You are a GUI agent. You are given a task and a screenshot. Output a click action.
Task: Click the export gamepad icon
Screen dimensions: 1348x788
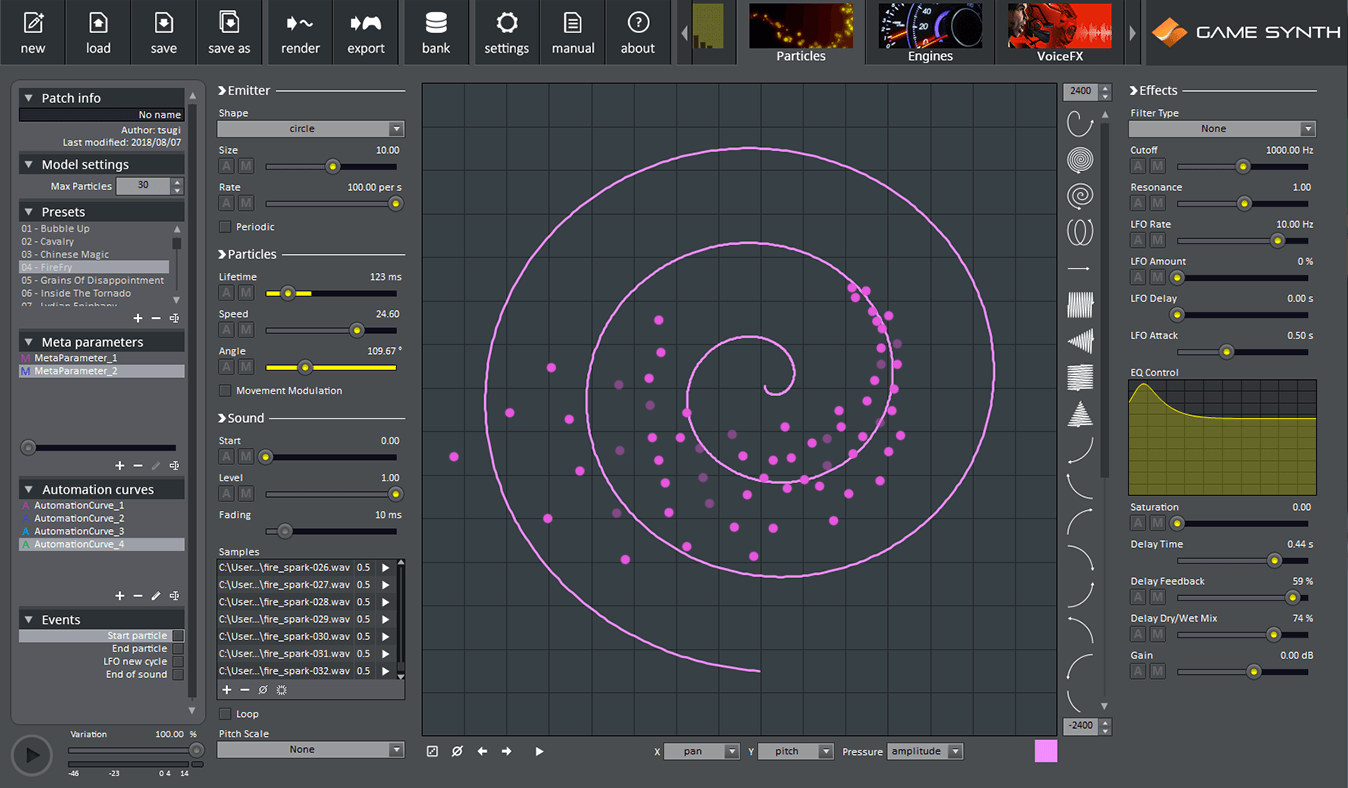click(x=365, y=23)
